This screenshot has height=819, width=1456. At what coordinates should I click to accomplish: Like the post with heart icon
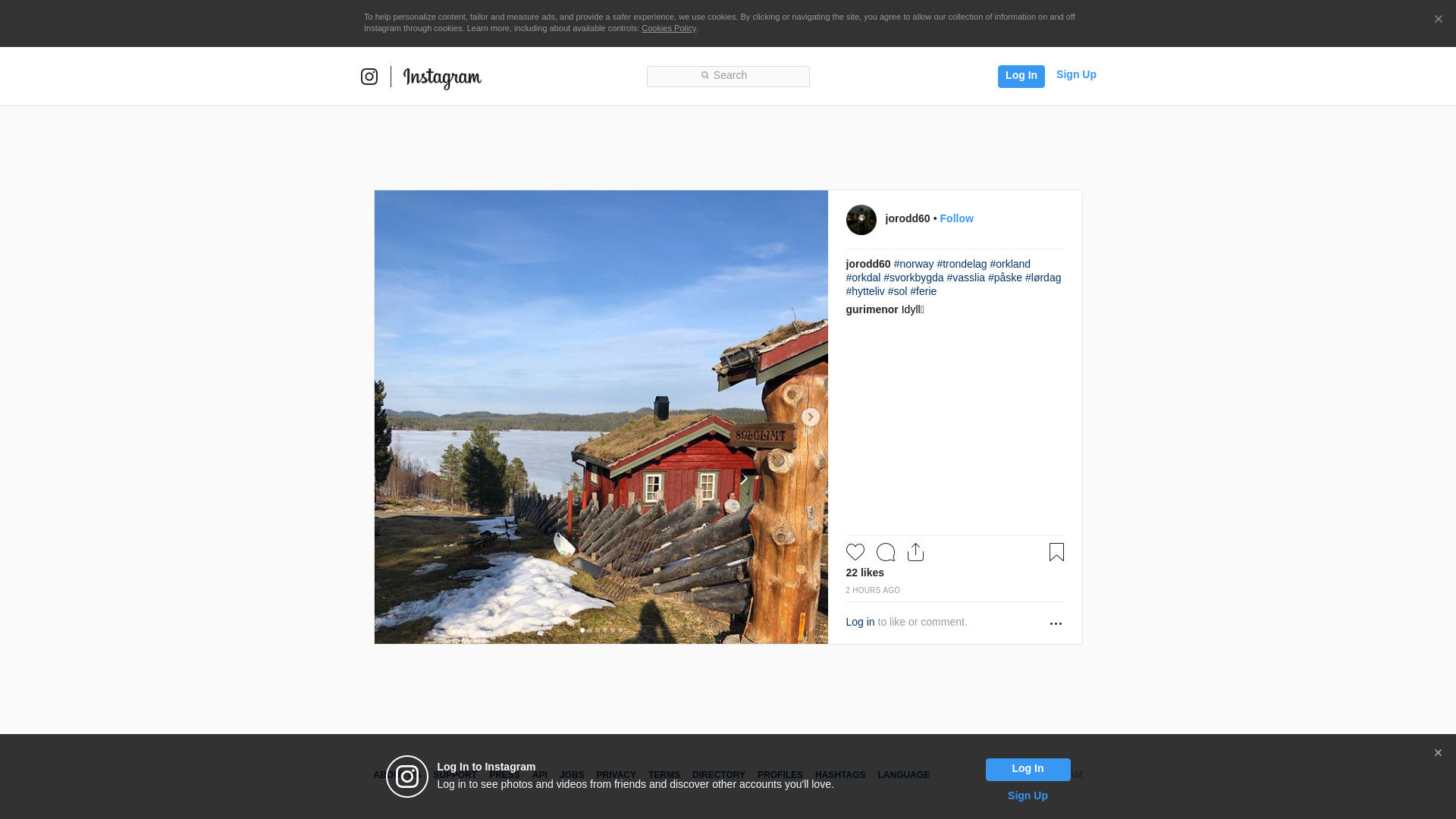click(855, 552)
